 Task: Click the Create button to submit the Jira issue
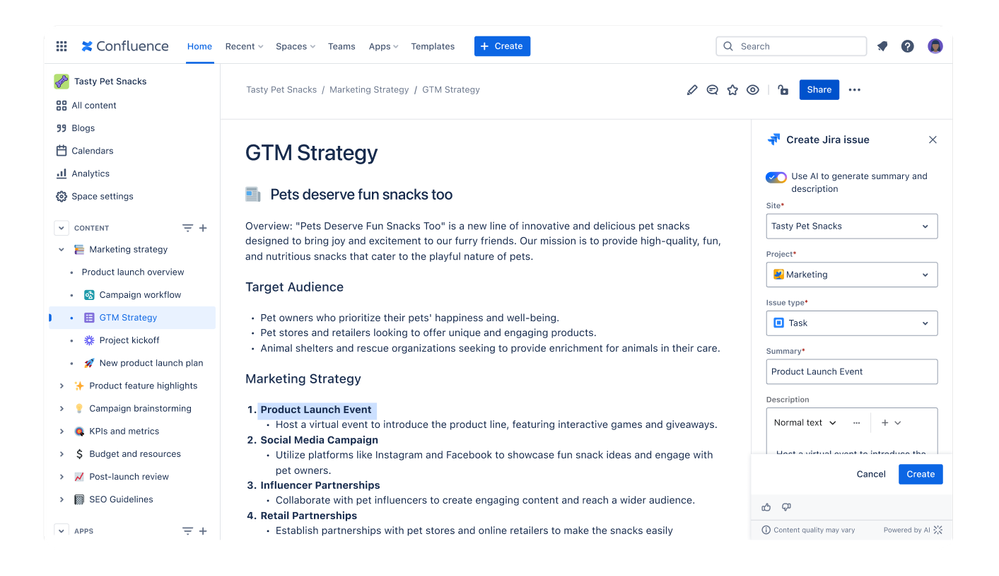919,474
